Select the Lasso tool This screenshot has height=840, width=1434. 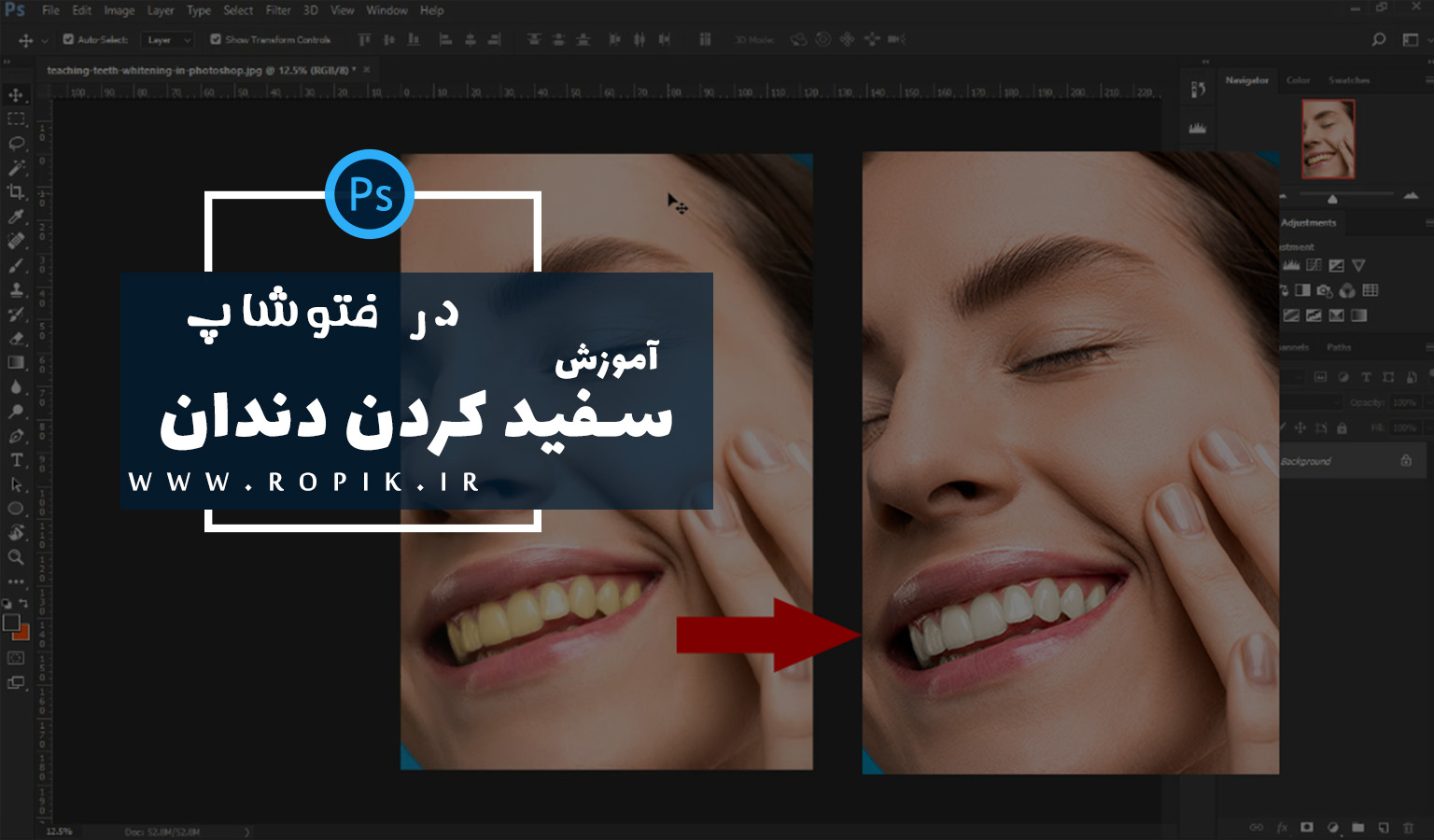click(16, 144)
